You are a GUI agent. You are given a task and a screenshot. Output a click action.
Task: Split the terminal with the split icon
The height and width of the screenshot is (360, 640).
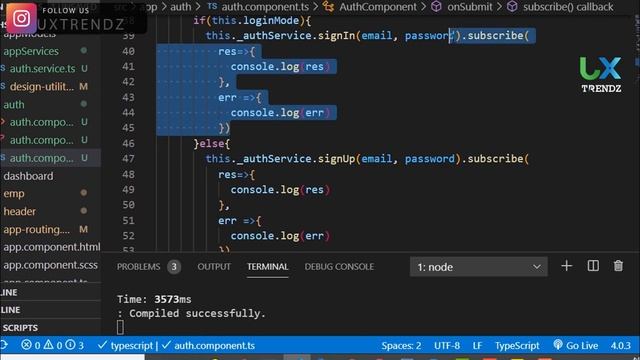(x=593, y=266)
